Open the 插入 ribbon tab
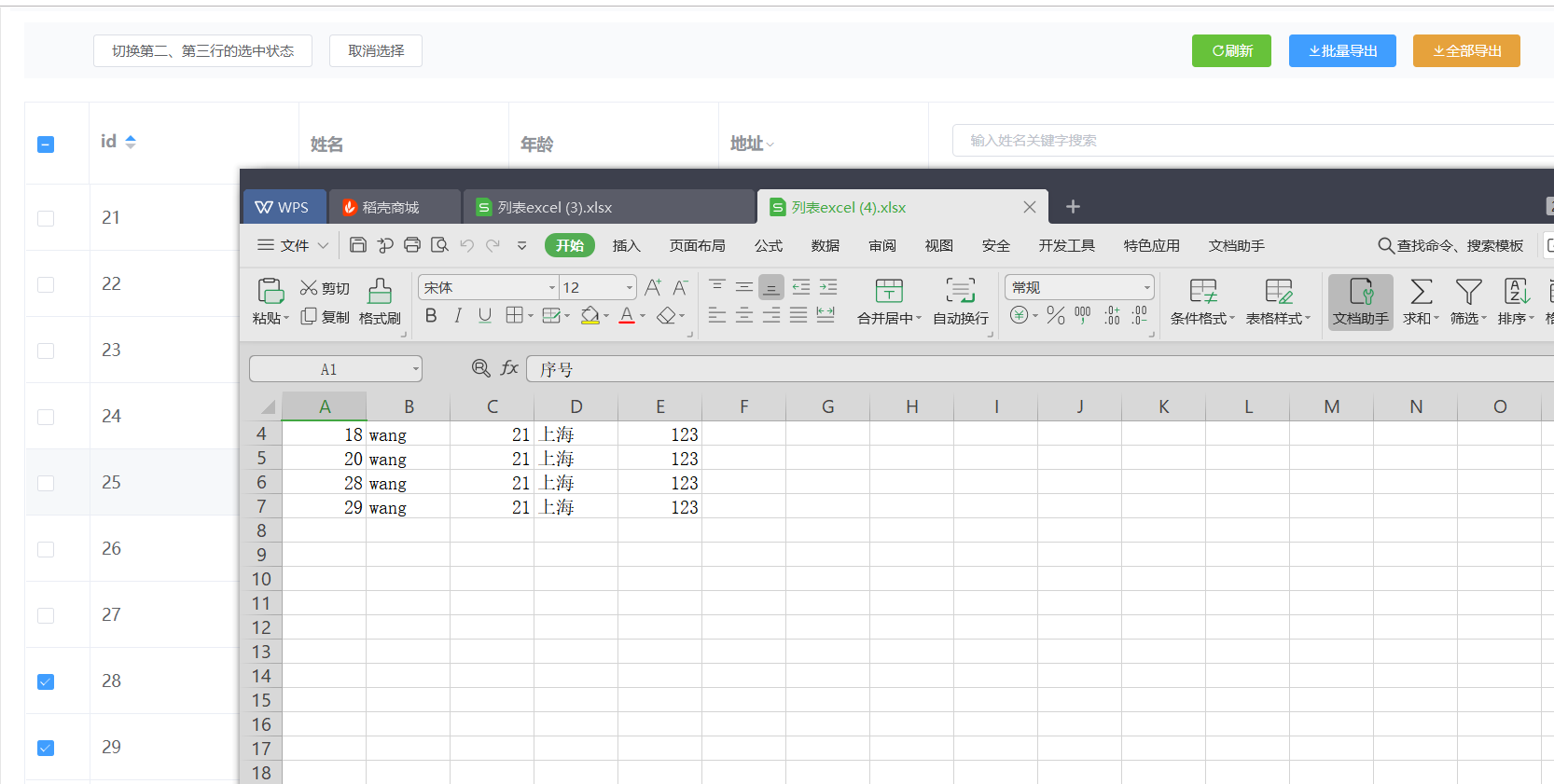 coord(626,245)
